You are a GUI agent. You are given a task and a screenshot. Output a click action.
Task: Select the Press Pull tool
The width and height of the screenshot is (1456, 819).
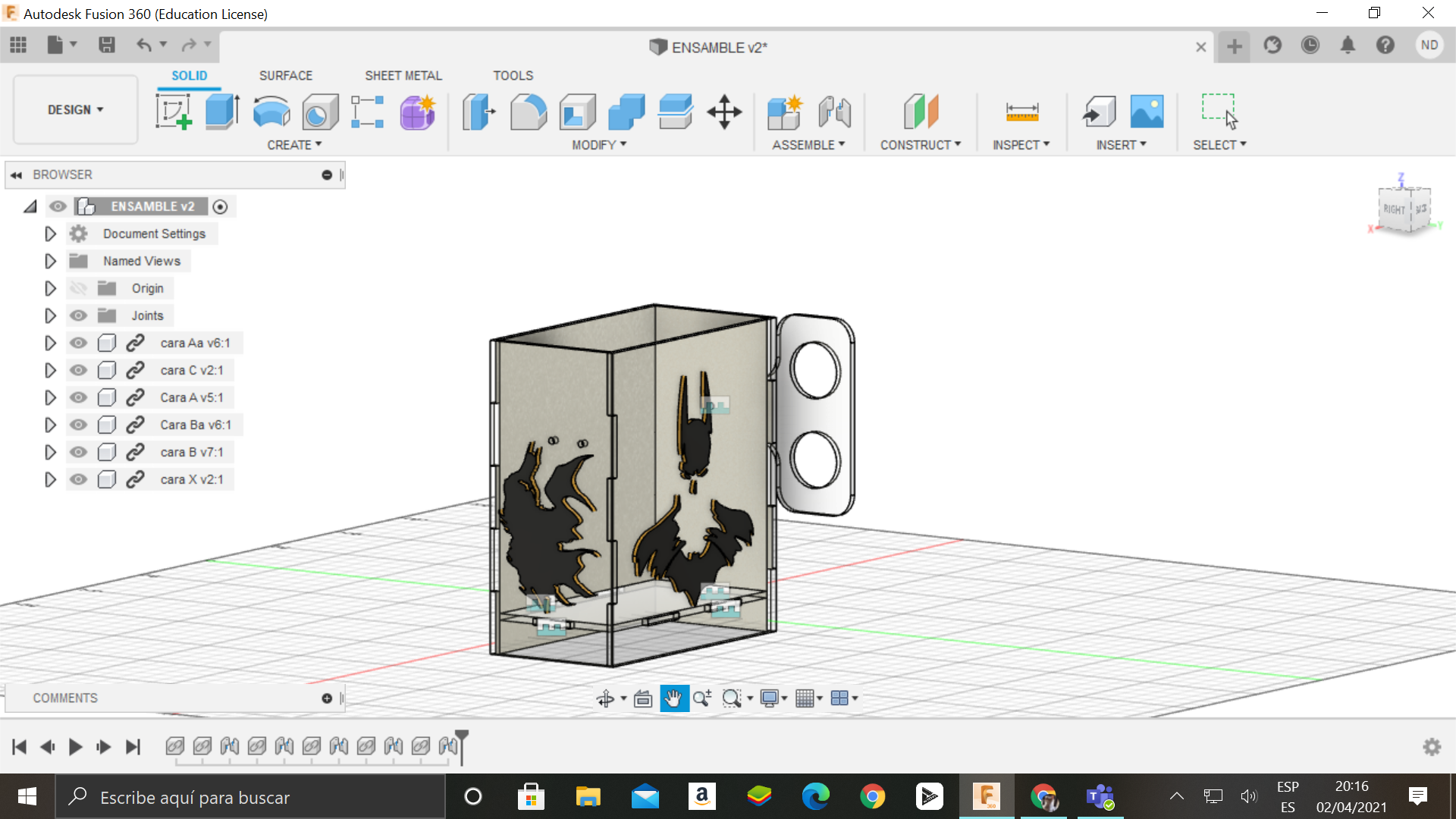(479, 112)
